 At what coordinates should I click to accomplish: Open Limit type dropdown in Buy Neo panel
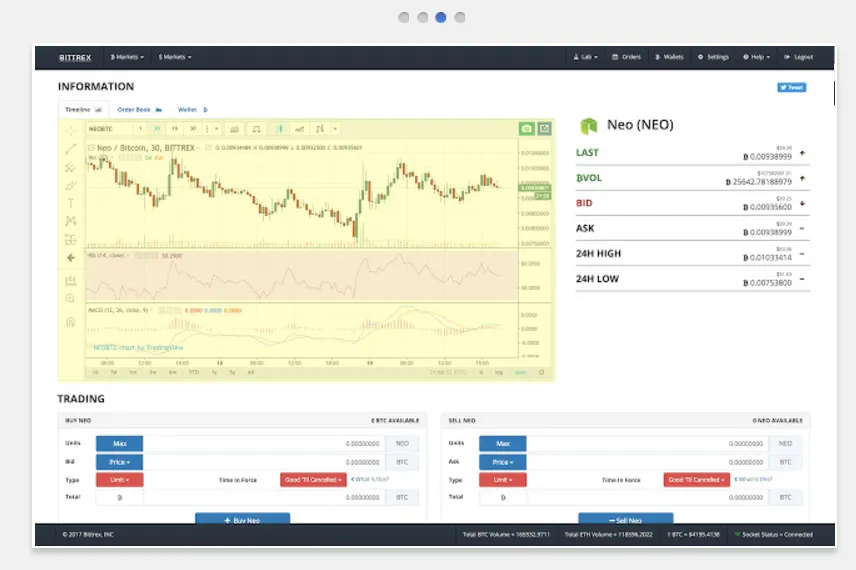[120, 480]
